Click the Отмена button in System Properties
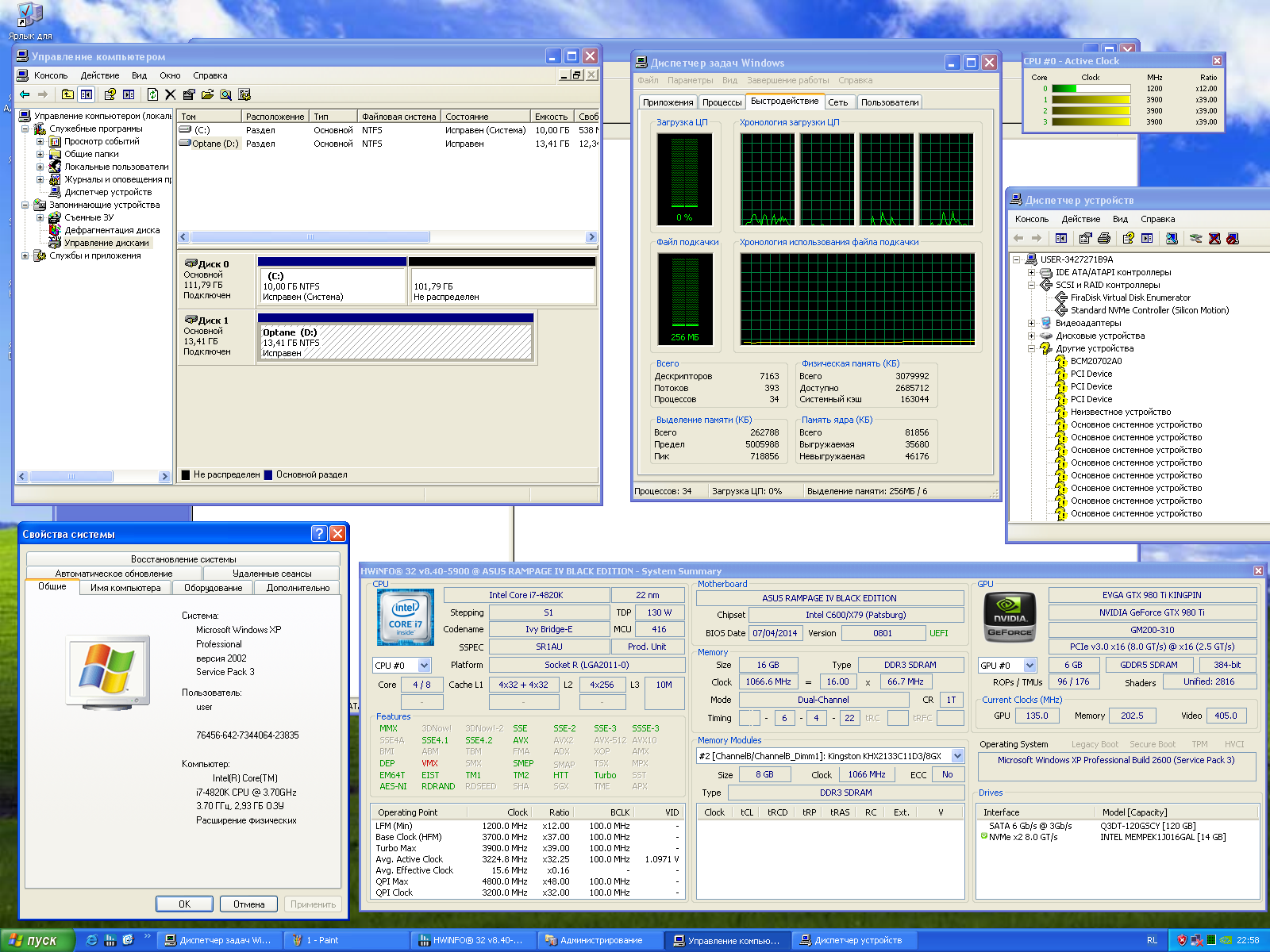Screen dimensions: 1270x952 pos(248,904)
